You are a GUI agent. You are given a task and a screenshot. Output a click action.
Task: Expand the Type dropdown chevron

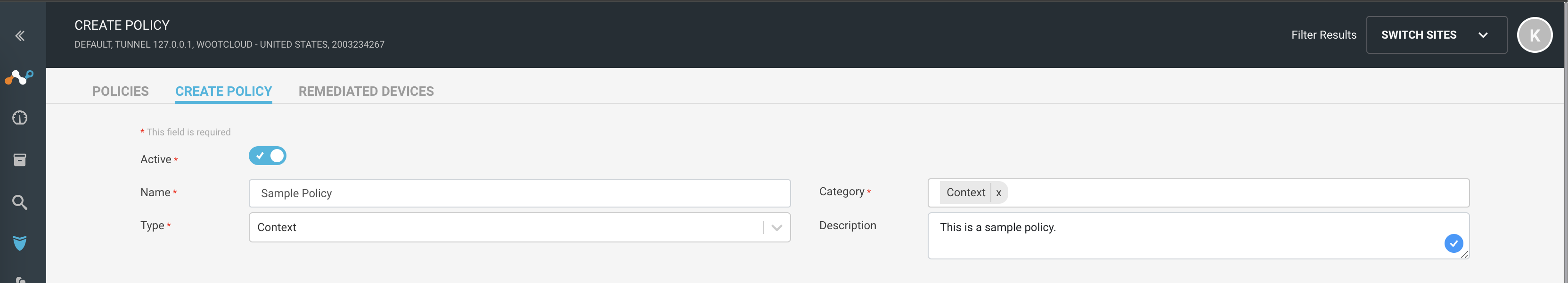[776, 227]
